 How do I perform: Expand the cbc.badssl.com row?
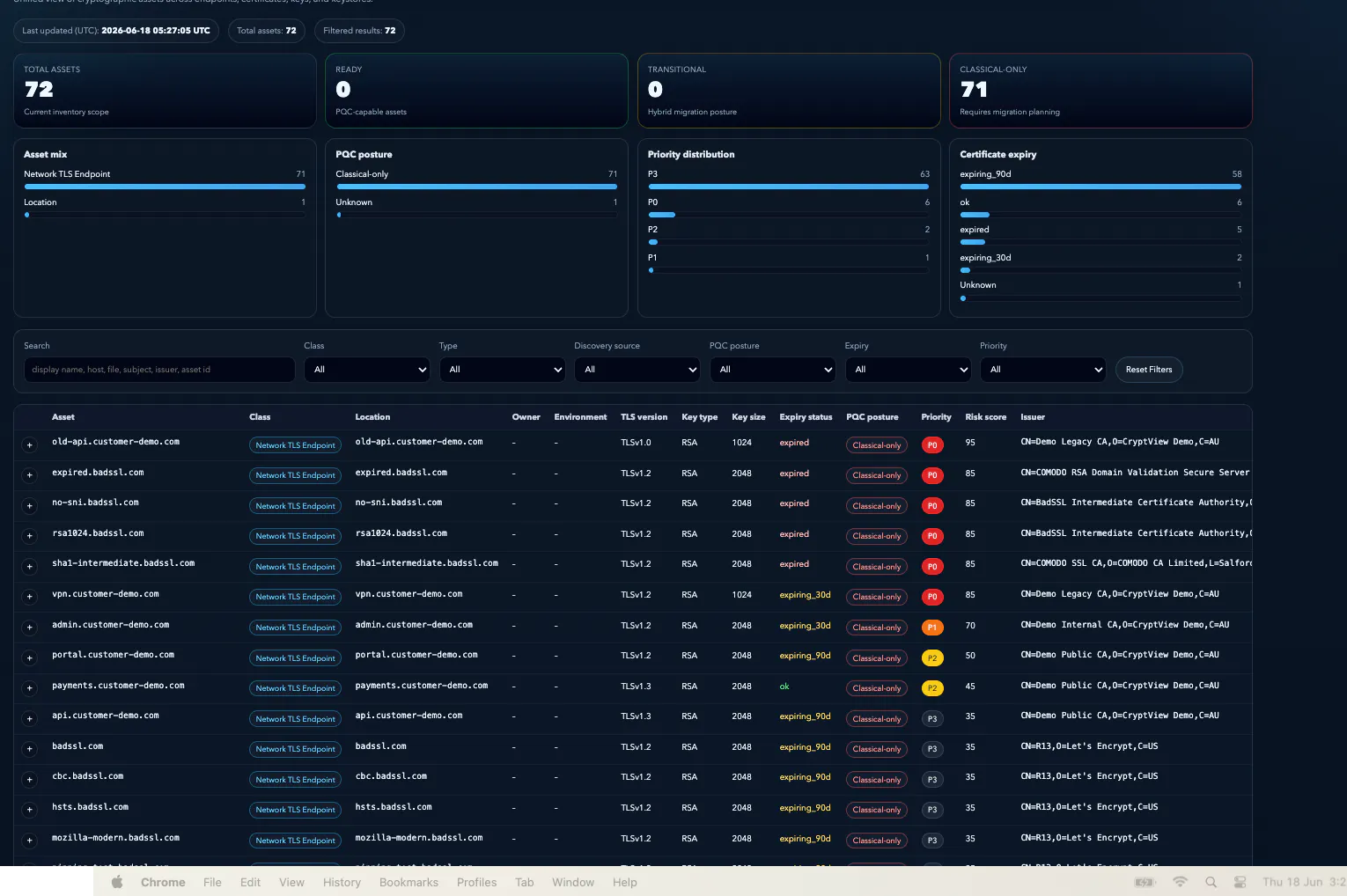coord(29,780)
